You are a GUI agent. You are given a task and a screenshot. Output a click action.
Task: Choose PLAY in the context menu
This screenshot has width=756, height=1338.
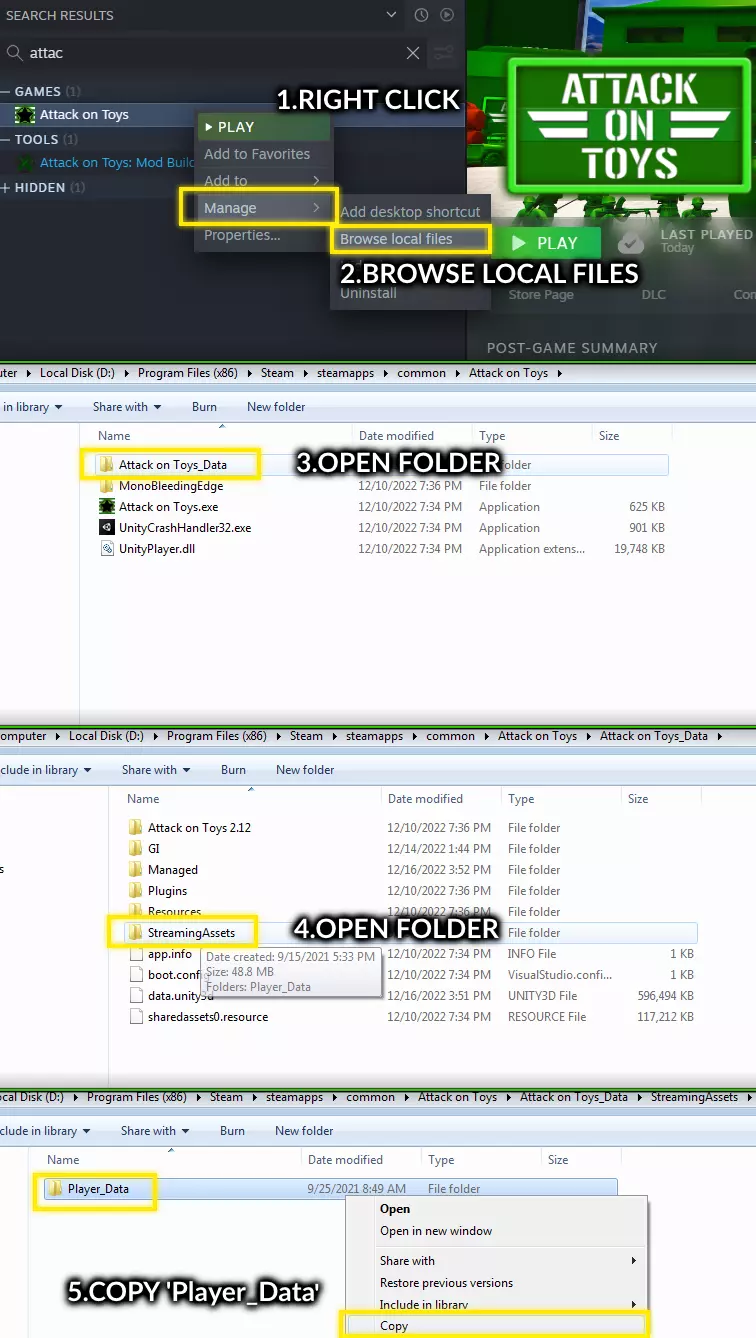(263, 127)
